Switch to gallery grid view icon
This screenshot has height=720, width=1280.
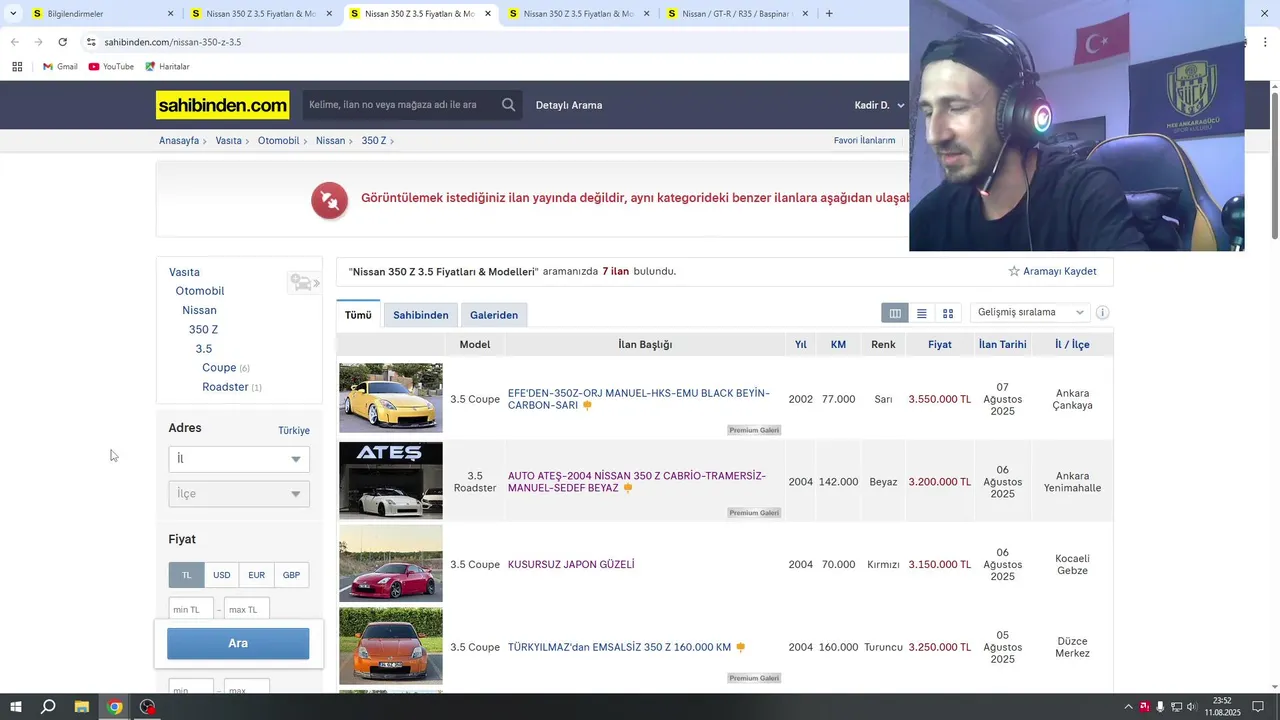[948, 313]
